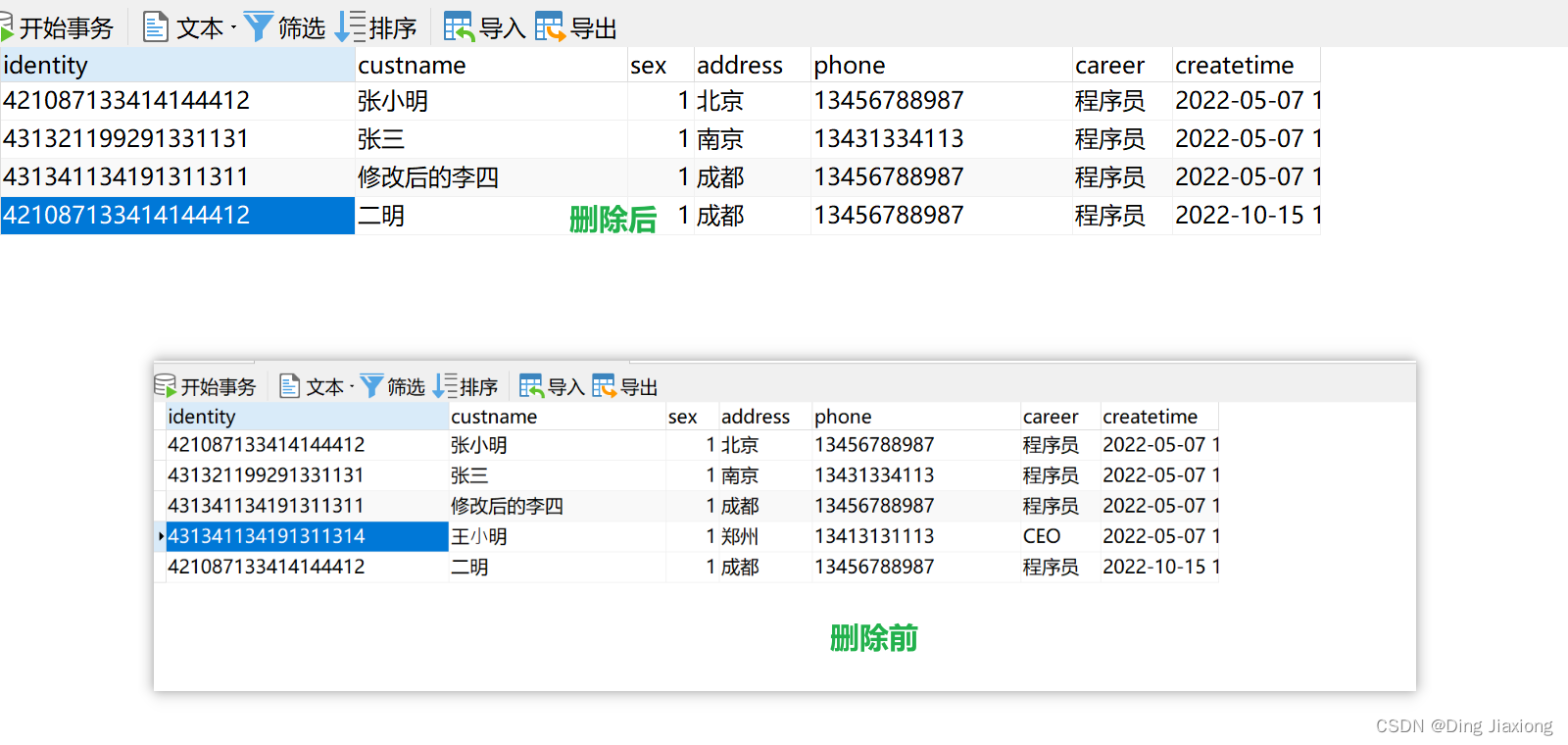Image resolution: width=1568 pixels, height=745 pixels.
Task: Click the current-row arrow indicator in the lower window
Action: (161, 536)
